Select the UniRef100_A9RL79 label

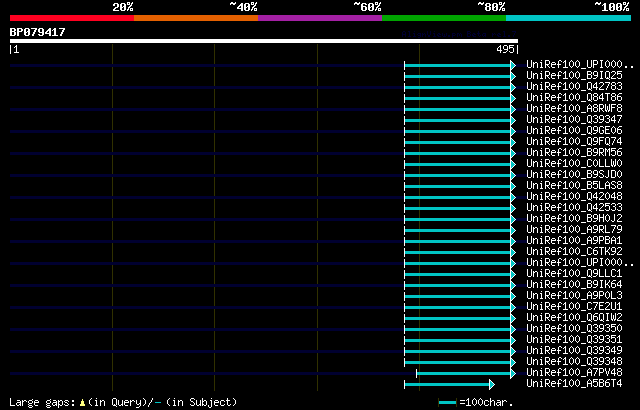574,230
